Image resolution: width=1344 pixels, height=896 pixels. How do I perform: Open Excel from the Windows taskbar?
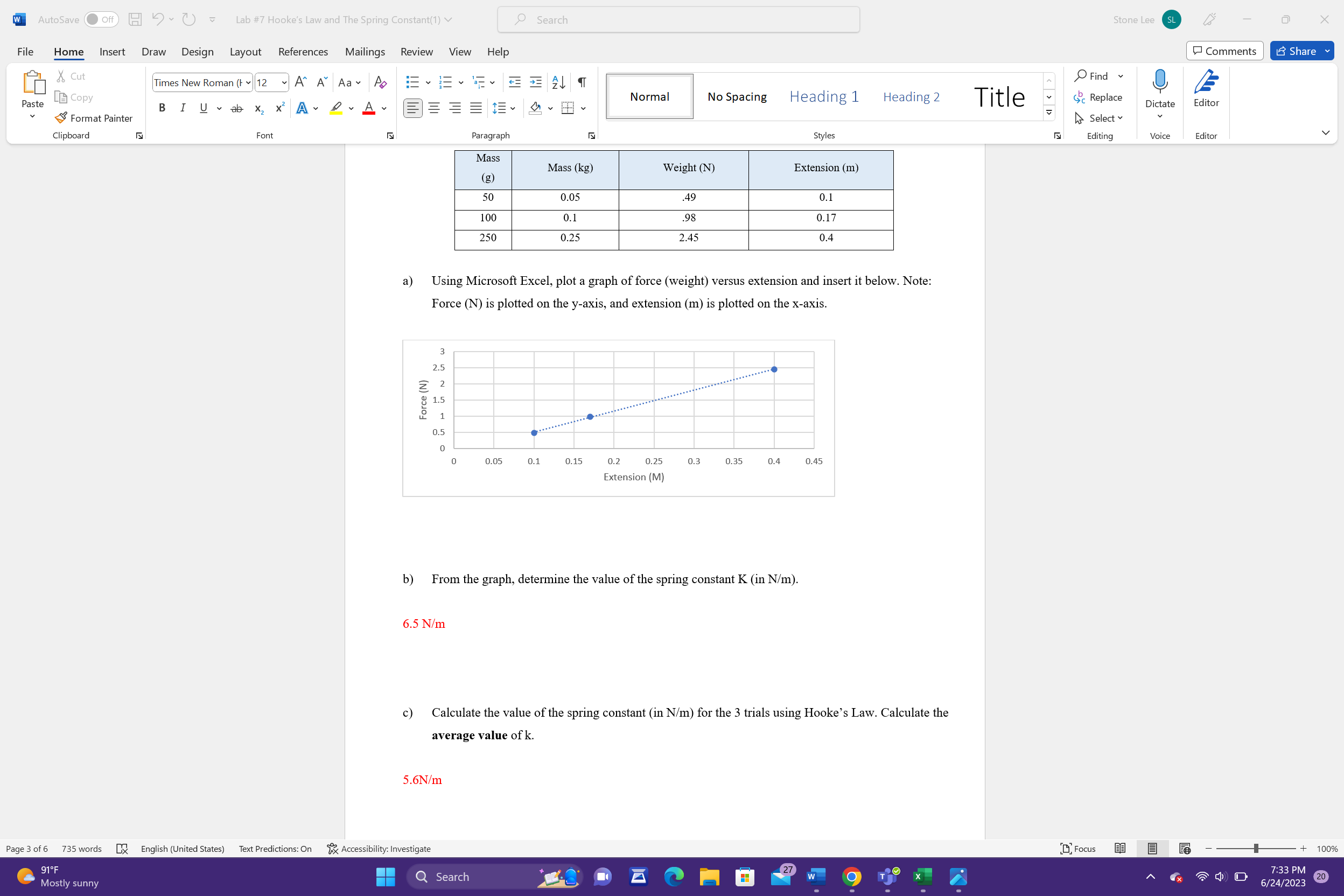922,877
